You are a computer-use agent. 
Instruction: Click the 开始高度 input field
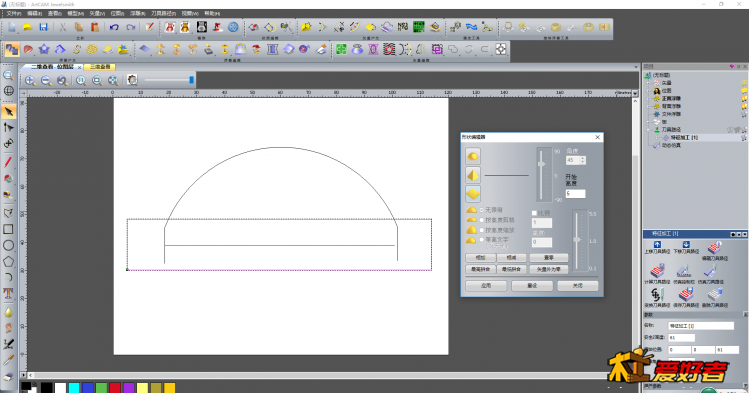tap(576, 193)
